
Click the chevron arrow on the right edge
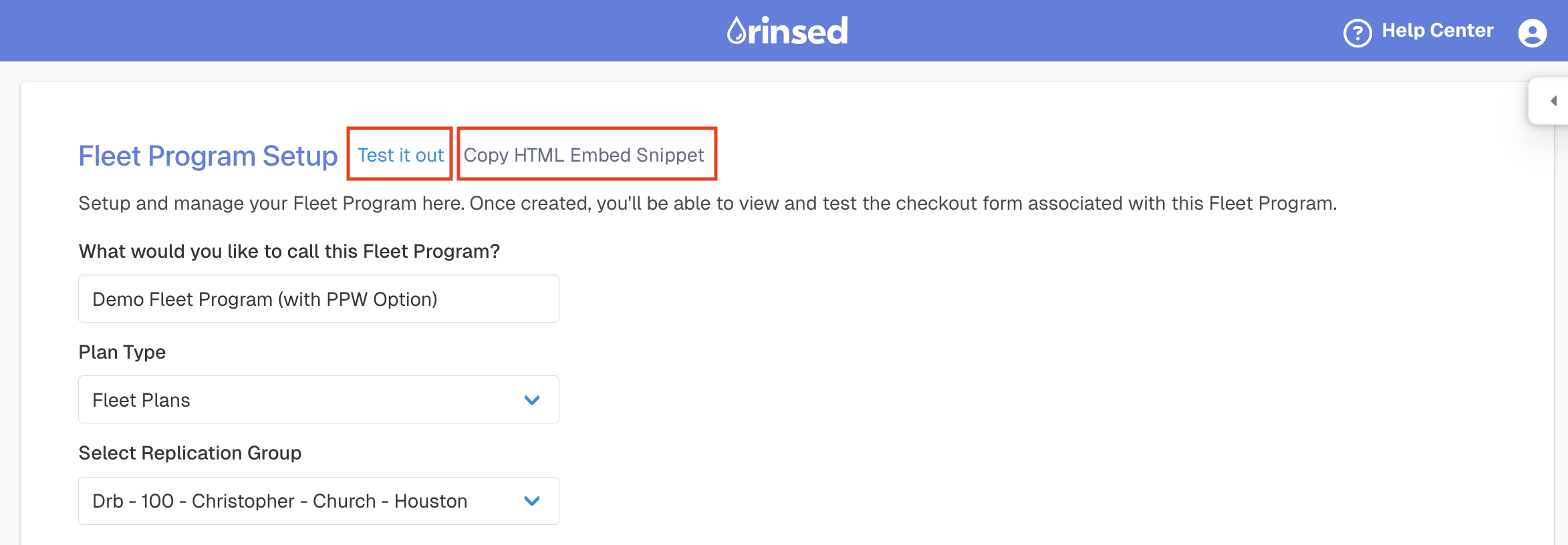click(1552, 102)
